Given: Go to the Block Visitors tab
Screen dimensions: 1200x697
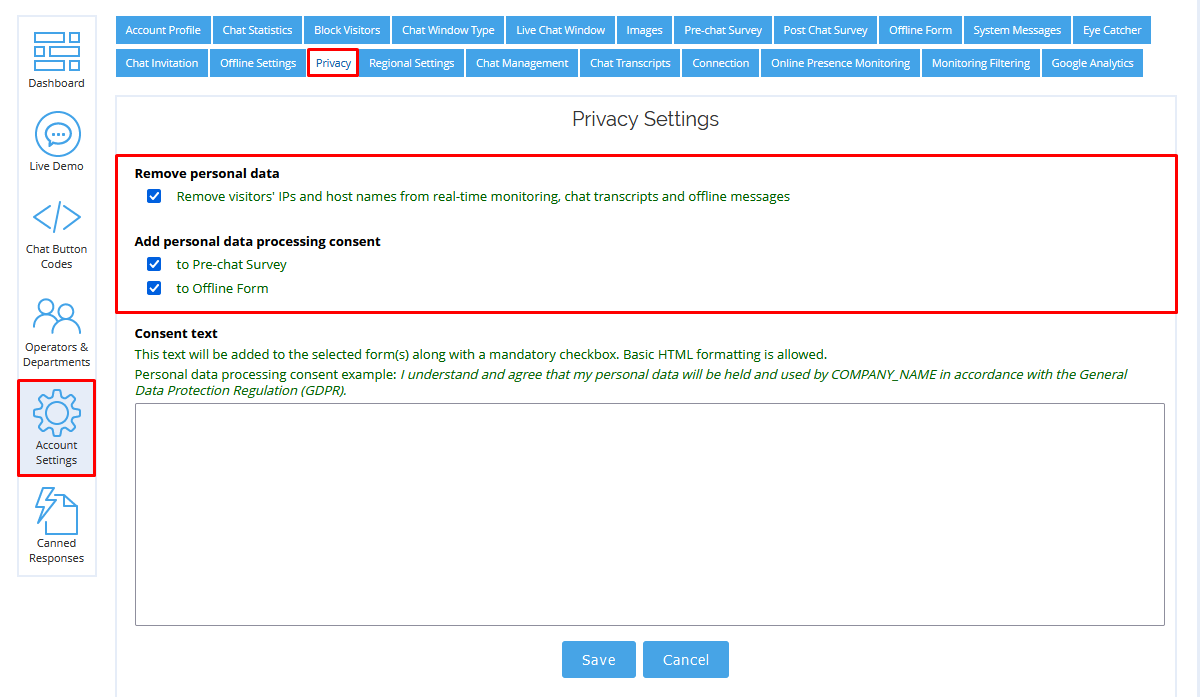Looking at the screenshot, I should [x=346, y=30].
